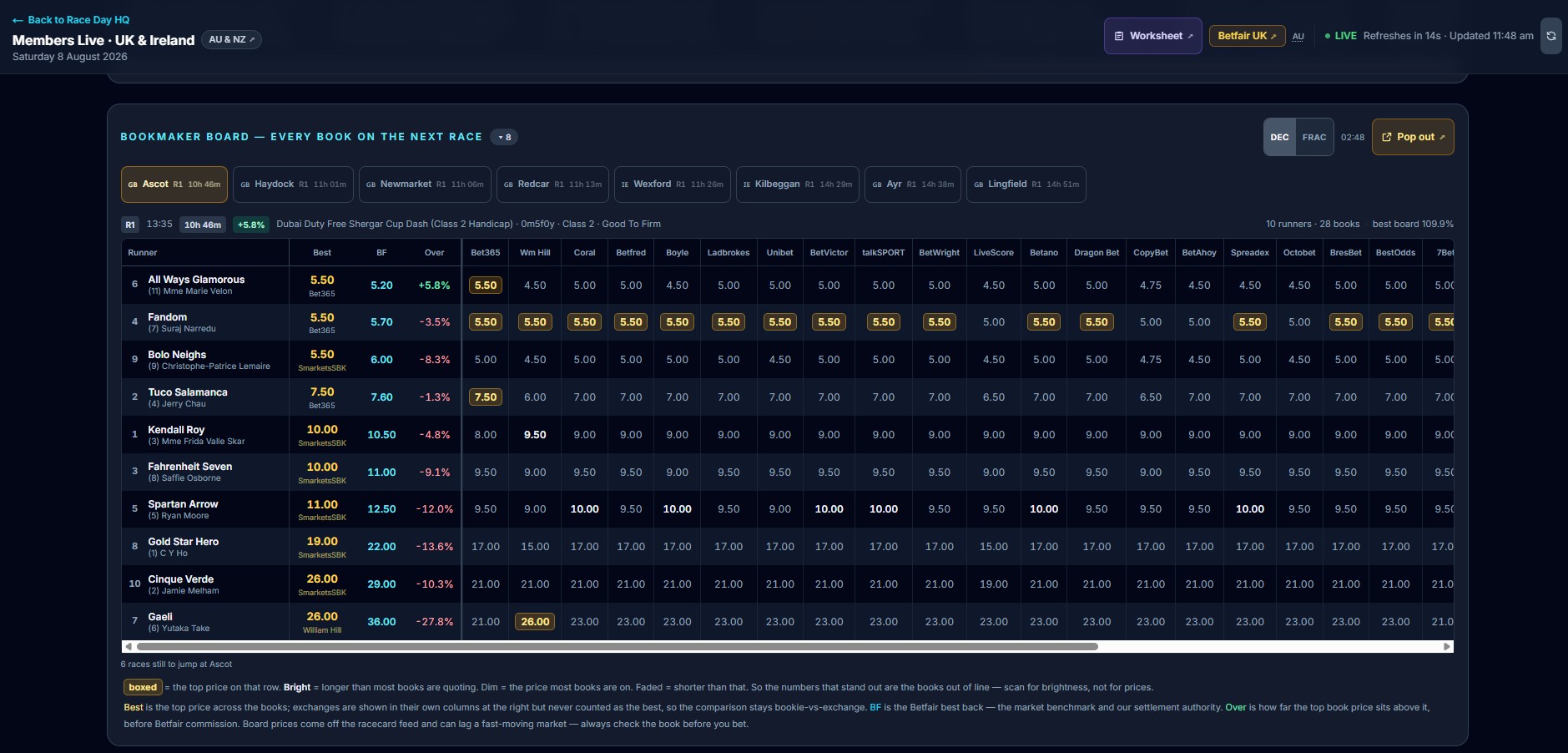This screenshot has height=753, width=1568.
Task: Select the Haydock R1 tab
Action: [x=293, y=184]
